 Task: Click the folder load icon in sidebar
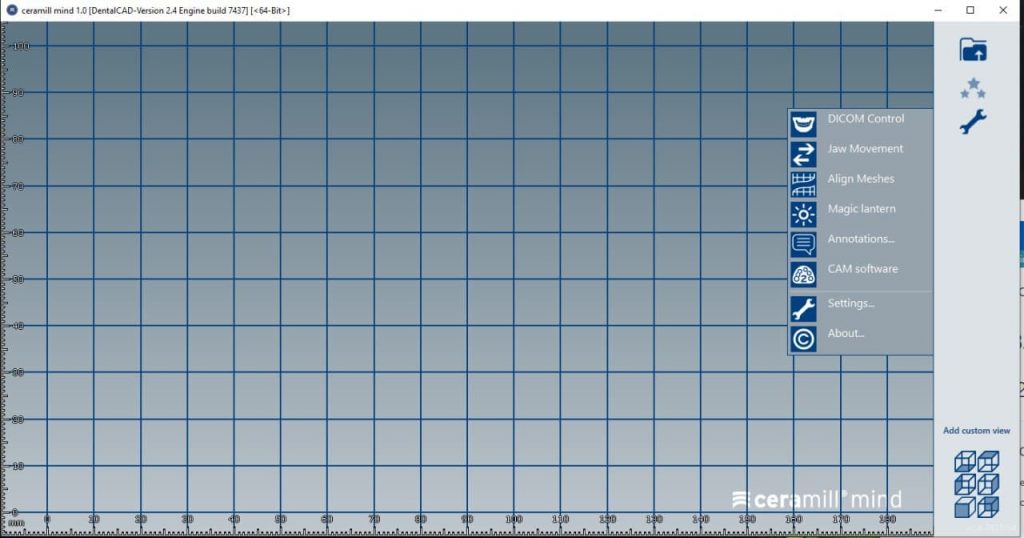pos(972,49)
